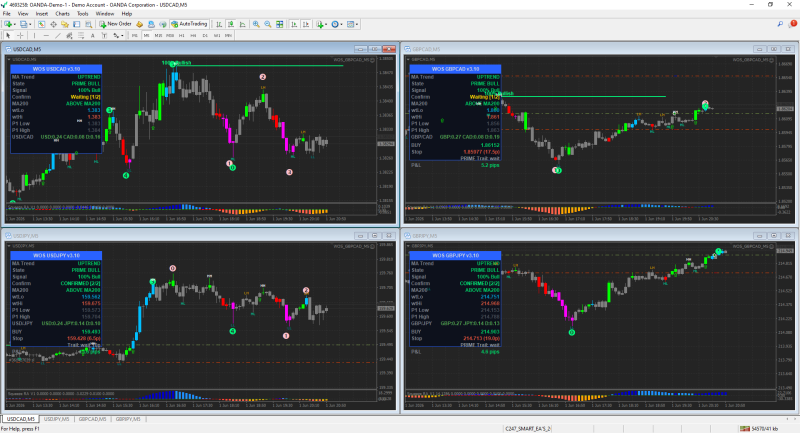
Task: Activate the GBPJPY,M5 chart window title bar
Action: [x=599, y=236]
